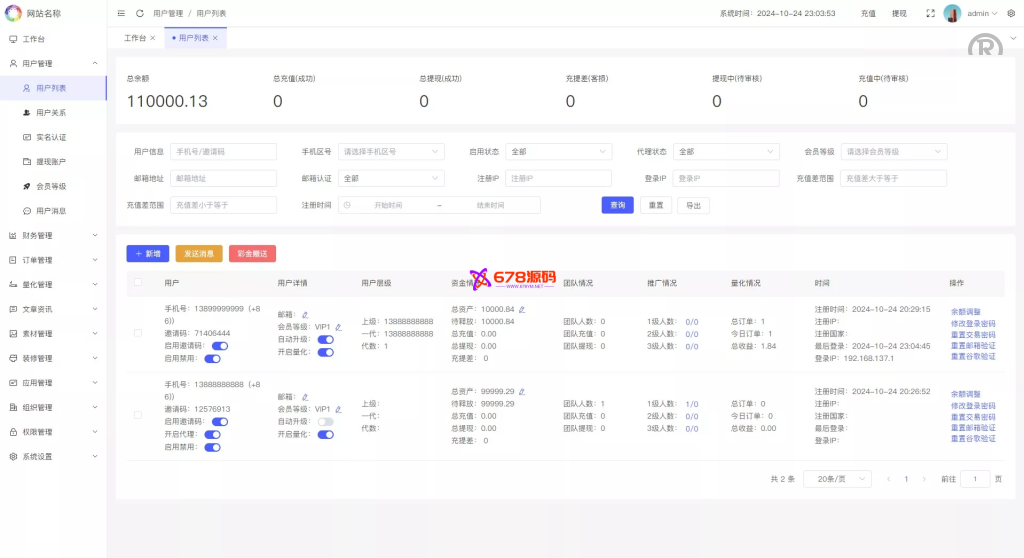Image resolution: width=1024 pixels, height=558 pixels.
Task: Toggle 自动升级 switch for user 13888888888
Action: pos(325,422)
